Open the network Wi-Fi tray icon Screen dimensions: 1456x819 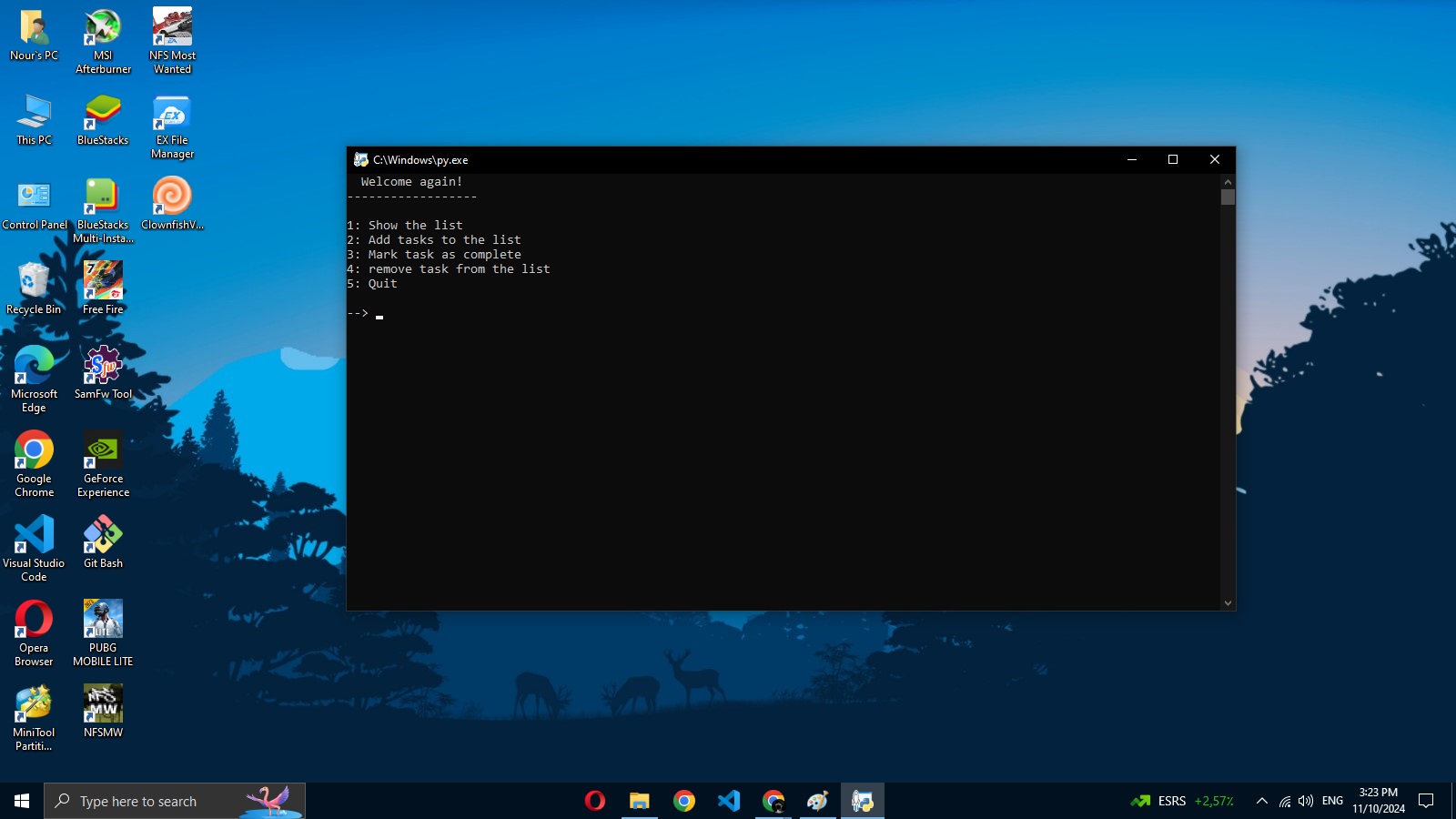click(x=1285, y=801)
